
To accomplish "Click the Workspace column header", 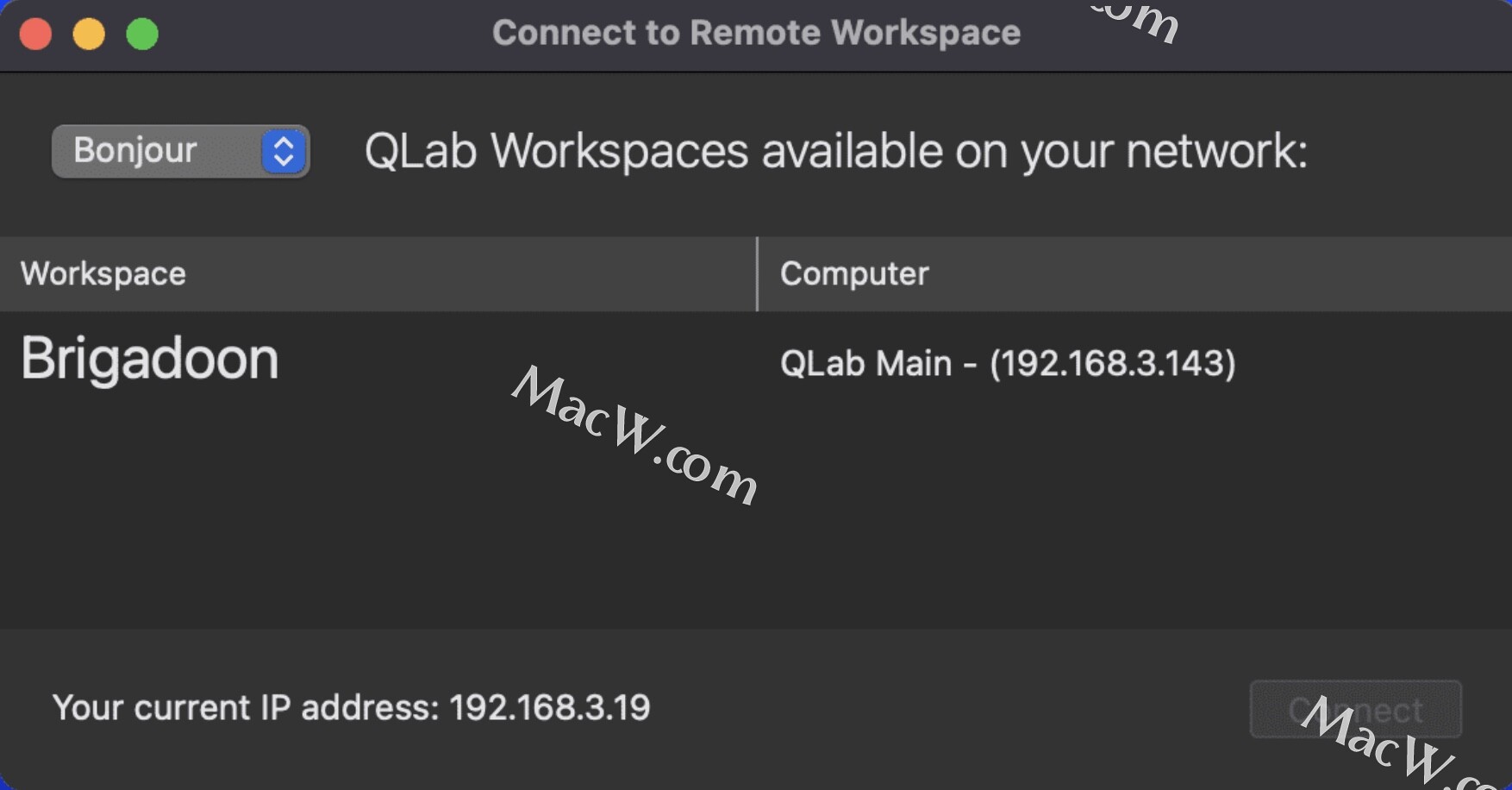I will [x=378, y=273].
